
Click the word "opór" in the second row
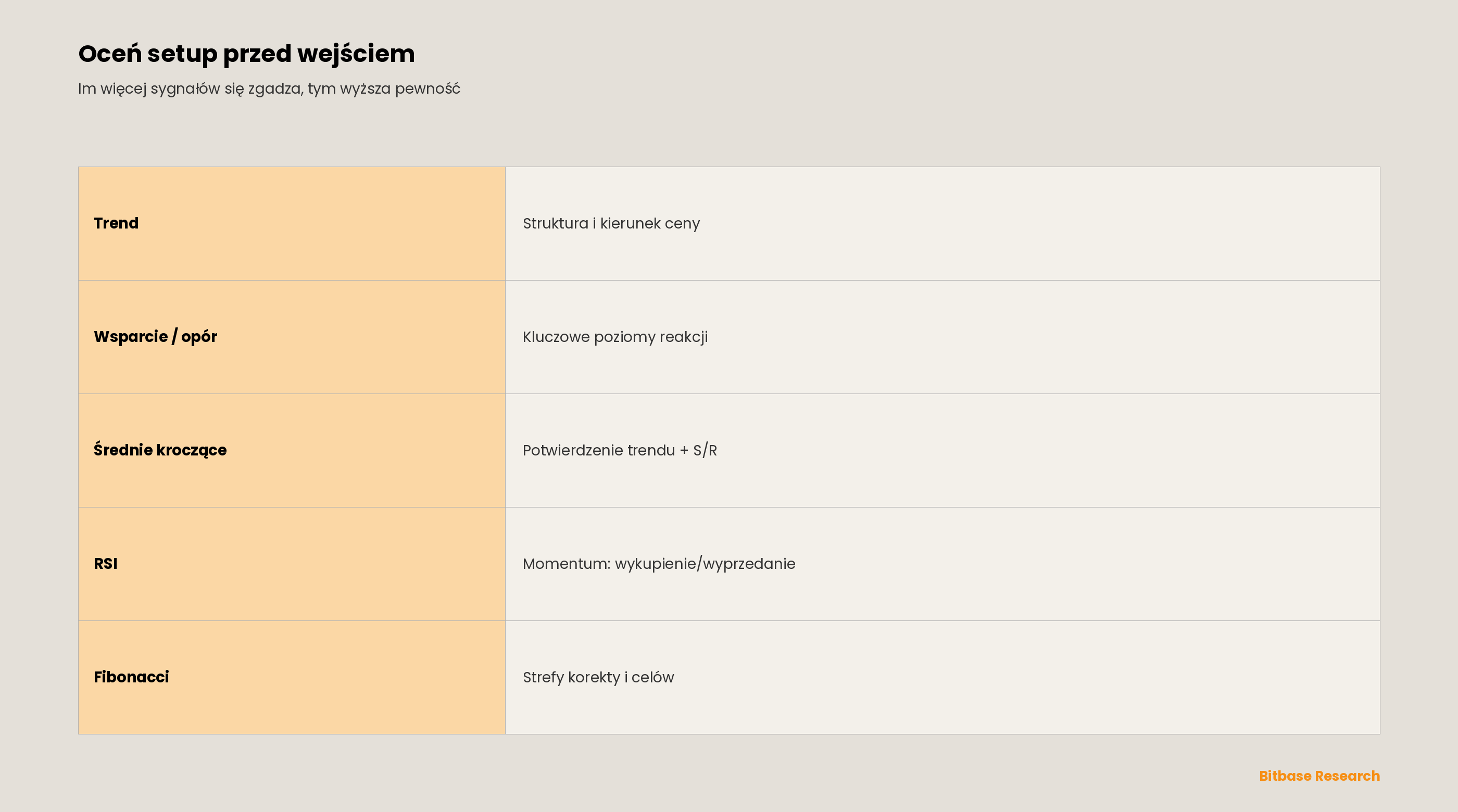coord(199,337)
